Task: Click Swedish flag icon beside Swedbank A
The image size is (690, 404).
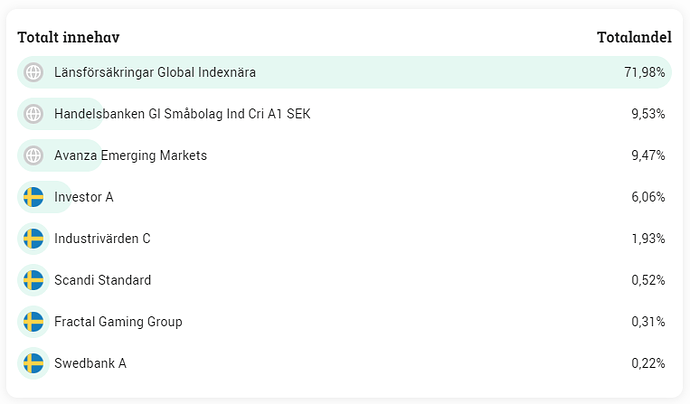Action: (33, 363)
